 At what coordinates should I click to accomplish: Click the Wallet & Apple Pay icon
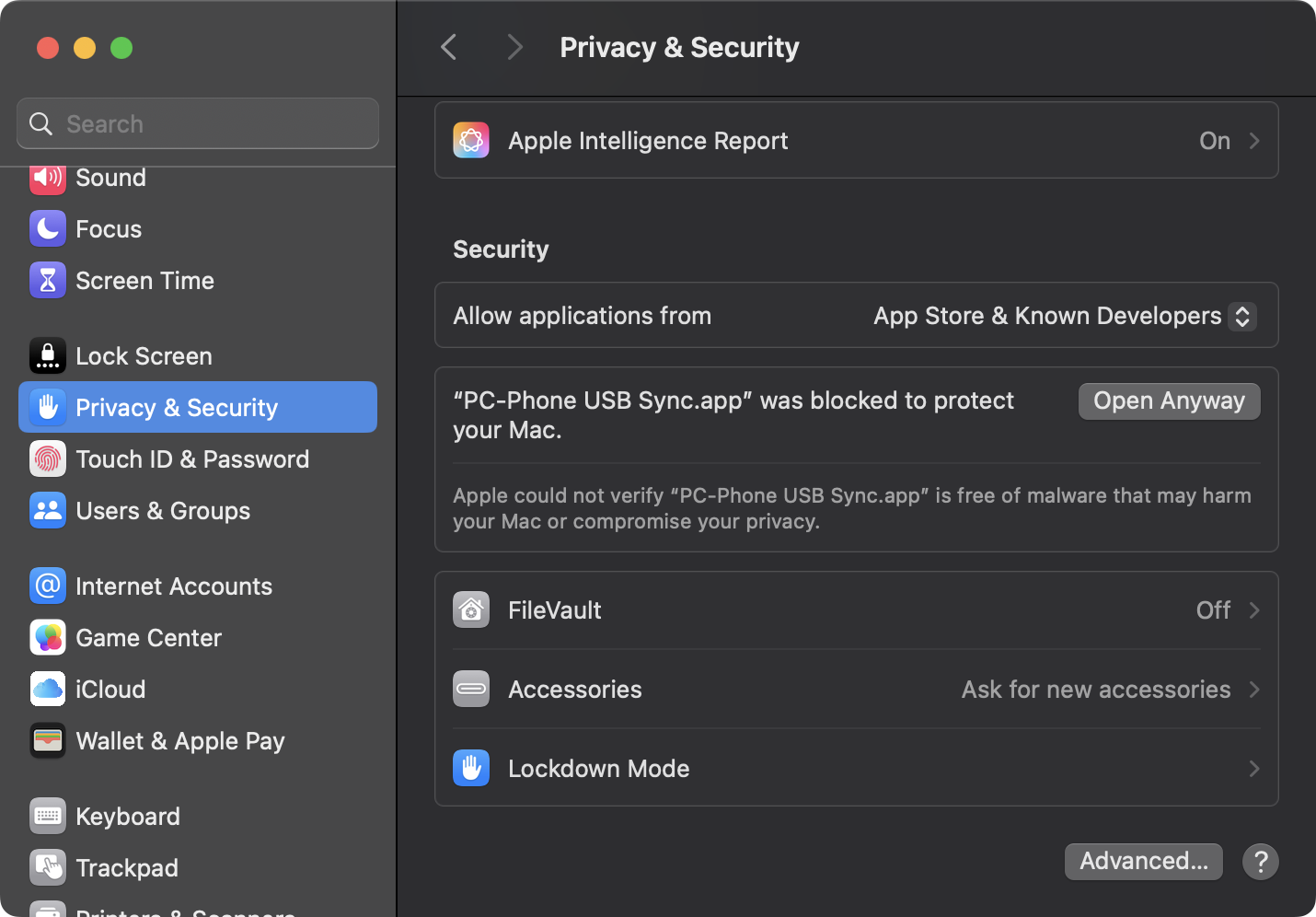pyautogui.click(x=48, y=741)
